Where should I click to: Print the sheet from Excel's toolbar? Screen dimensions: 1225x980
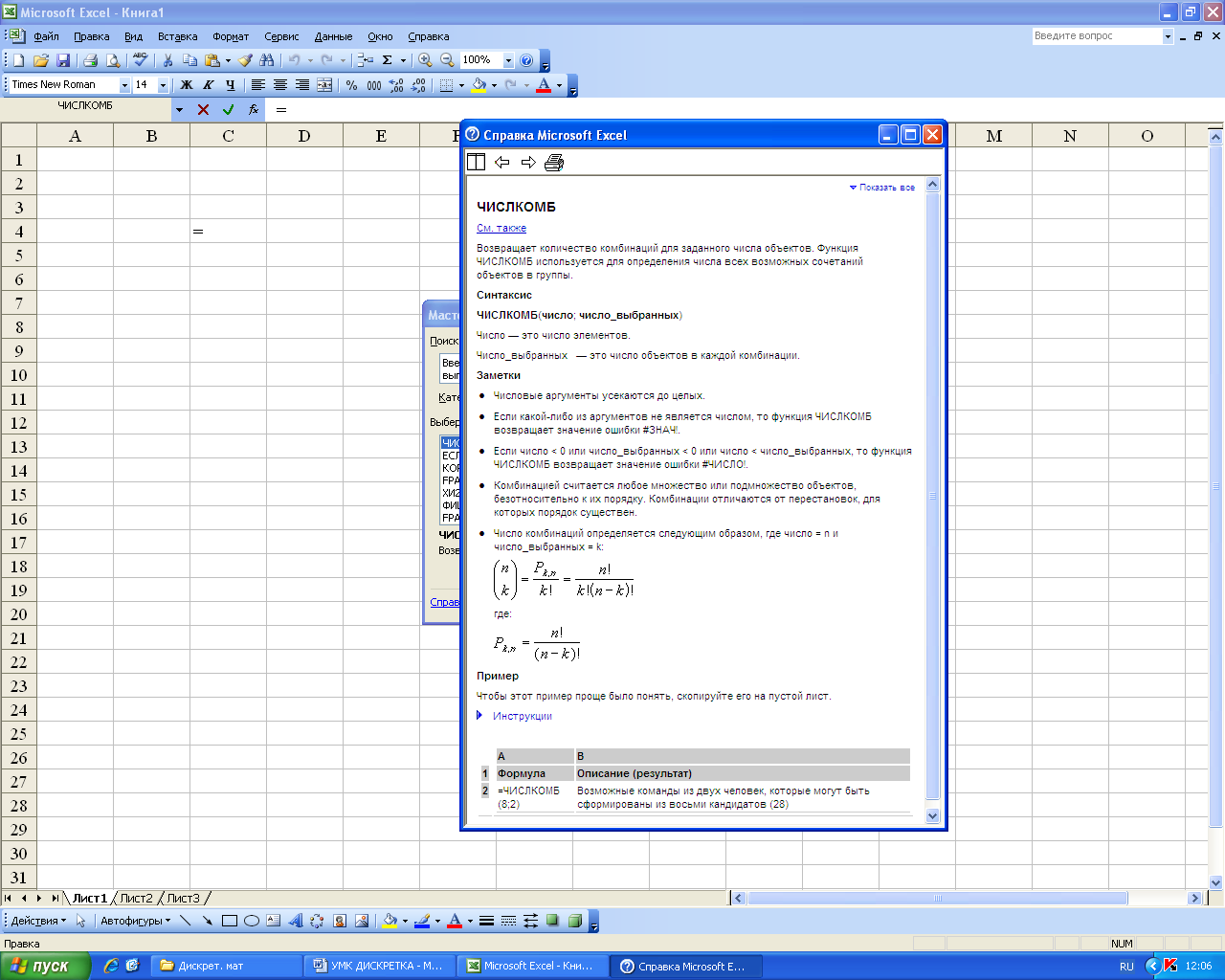coord(91,60)
